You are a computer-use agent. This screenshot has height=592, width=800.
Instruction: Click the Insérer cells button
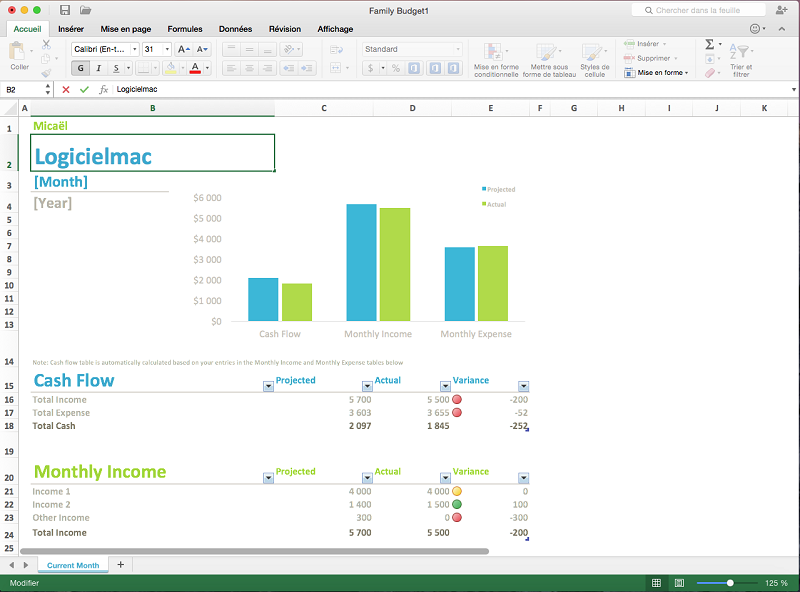[645, 44]
